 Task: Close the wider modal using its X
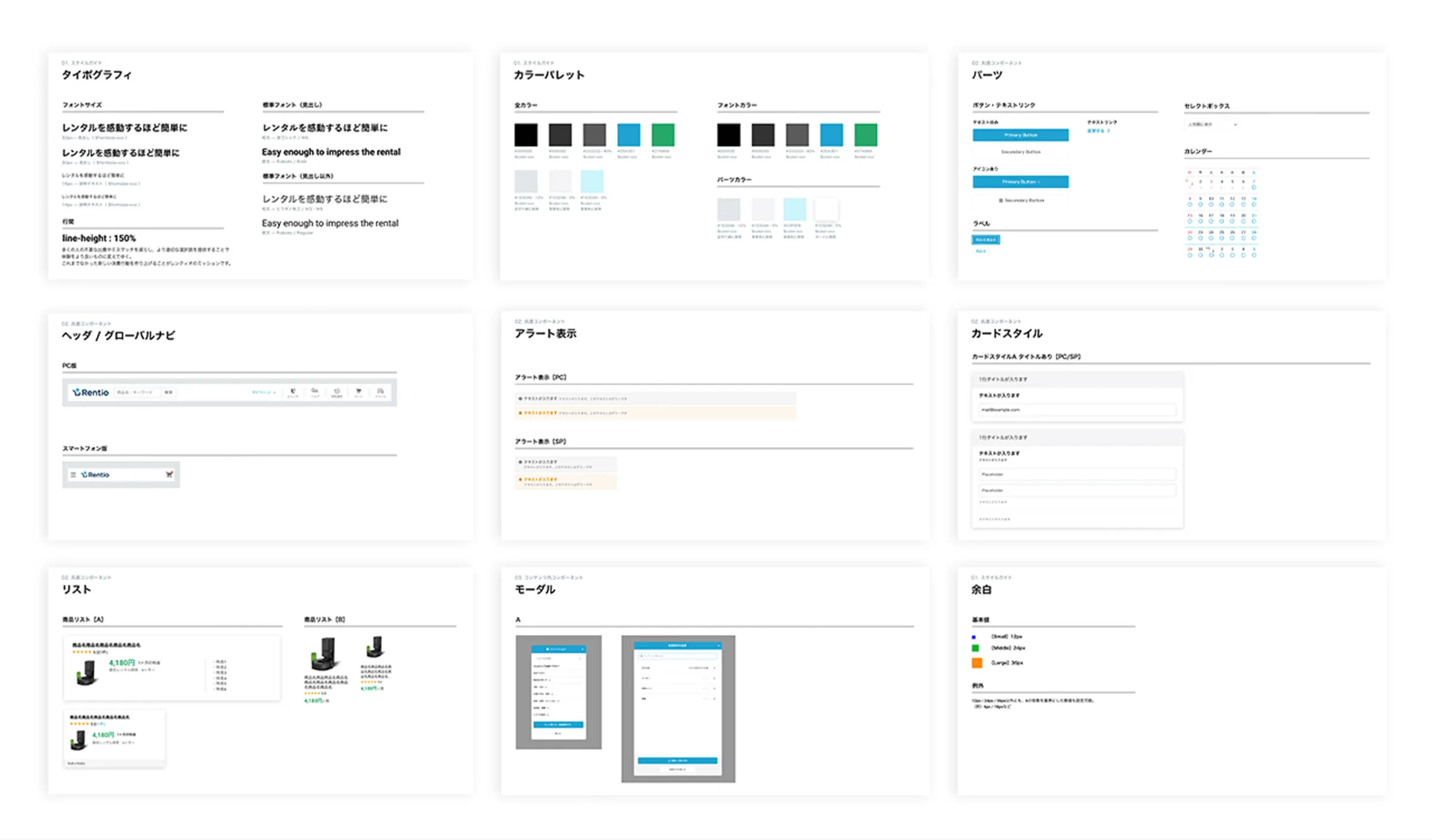click(718, 646)
